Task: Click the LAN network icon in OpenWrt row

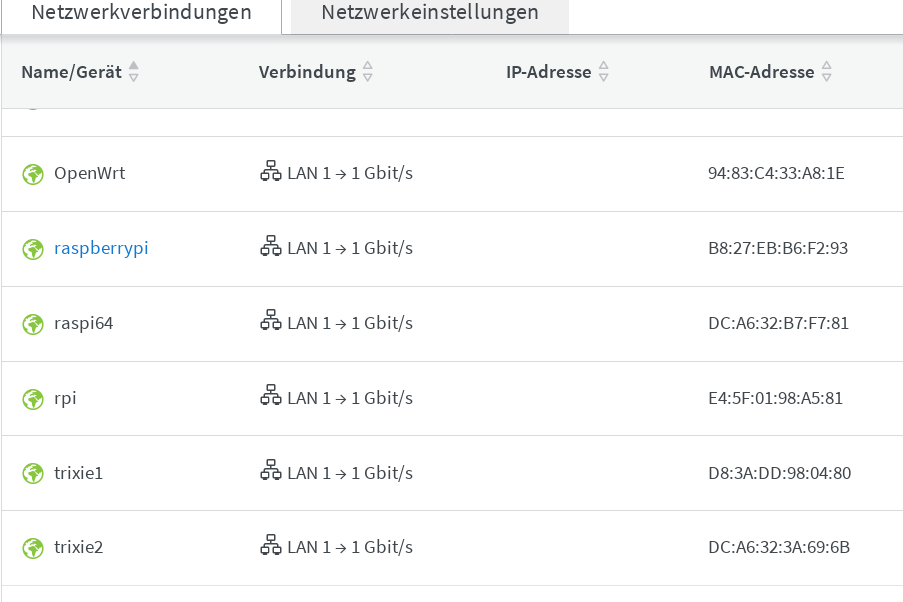Action: [x=270, y=172]
